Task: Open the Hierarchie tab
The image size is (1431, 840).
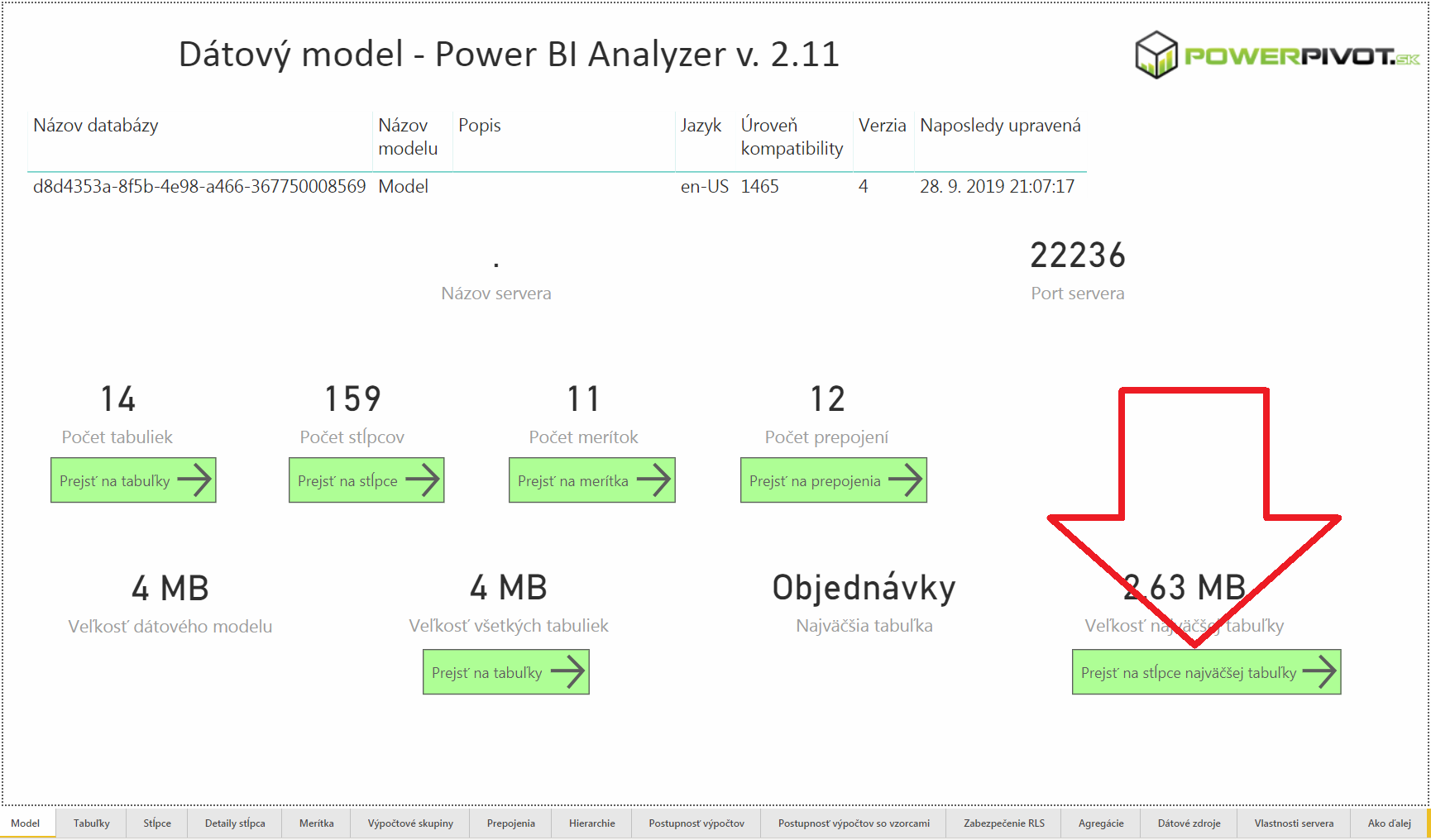Action: (592, 823)
